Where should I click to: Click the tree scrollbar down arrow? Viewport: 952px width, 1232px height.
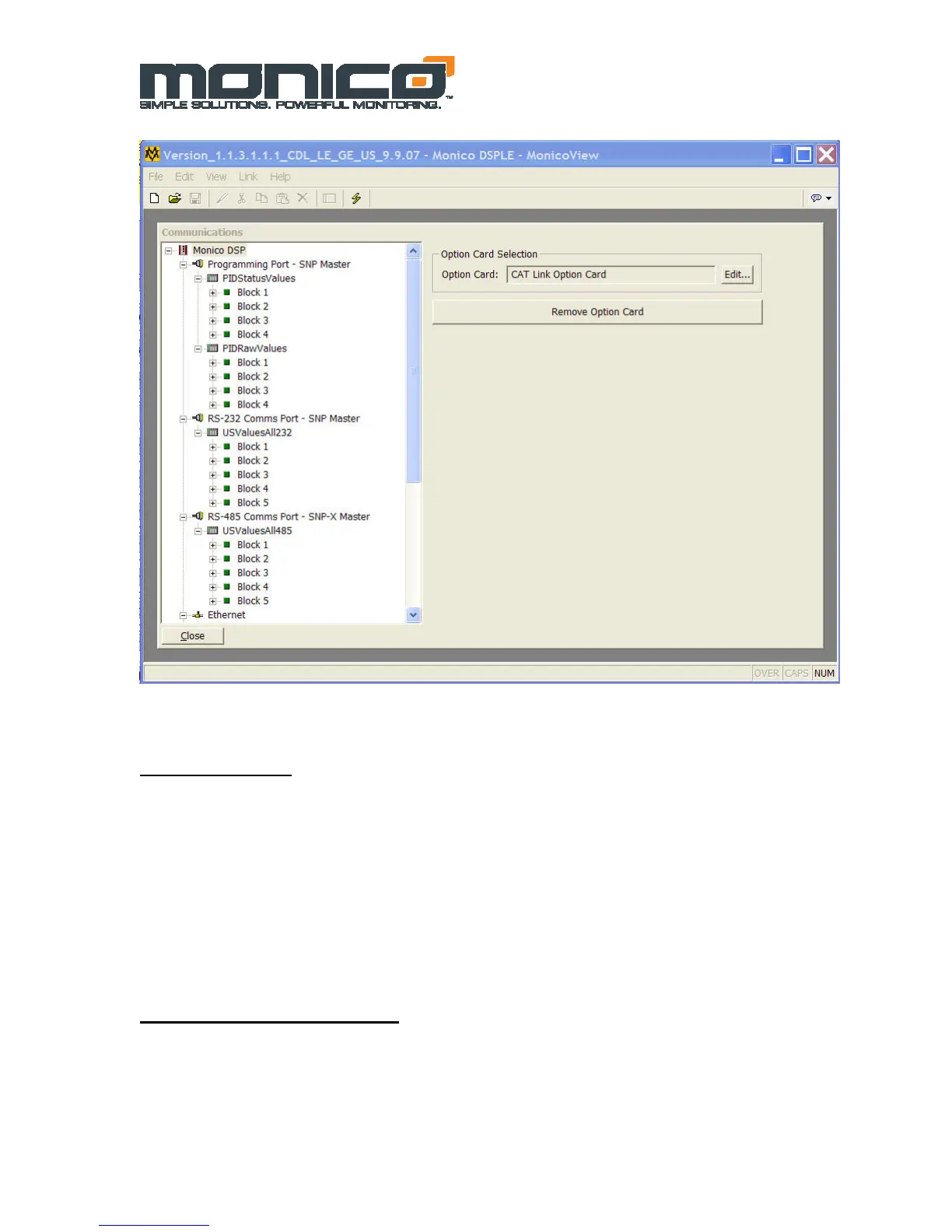pyautogui.click(x=414, y=614)
